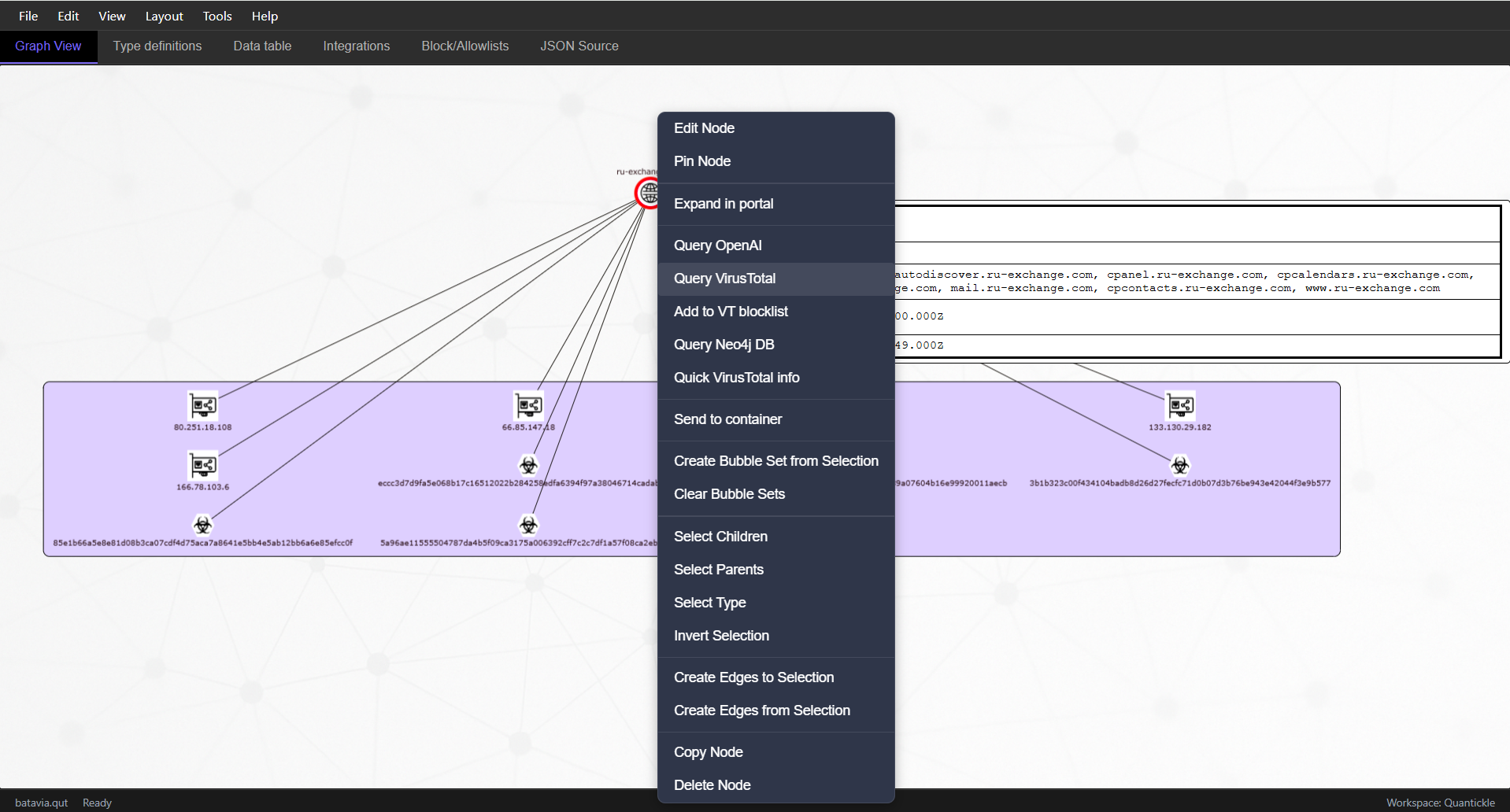The height and width of the screenshot is (812, 1510).
Task: Click the Workspace: Quantickle status label
Action: [1441, 803]
